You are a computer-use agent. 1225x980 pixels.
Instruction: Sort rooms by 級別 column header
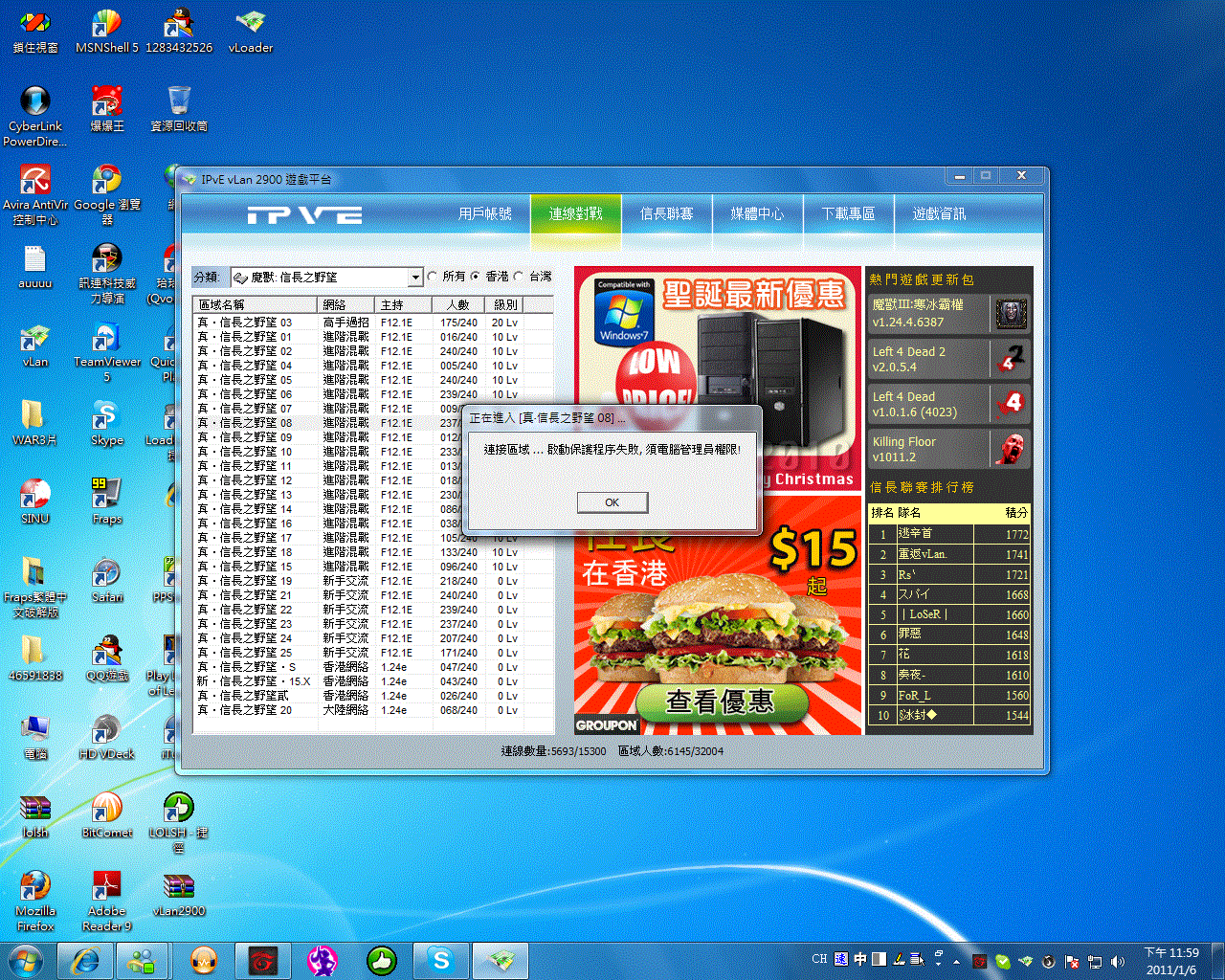point(505,304)
